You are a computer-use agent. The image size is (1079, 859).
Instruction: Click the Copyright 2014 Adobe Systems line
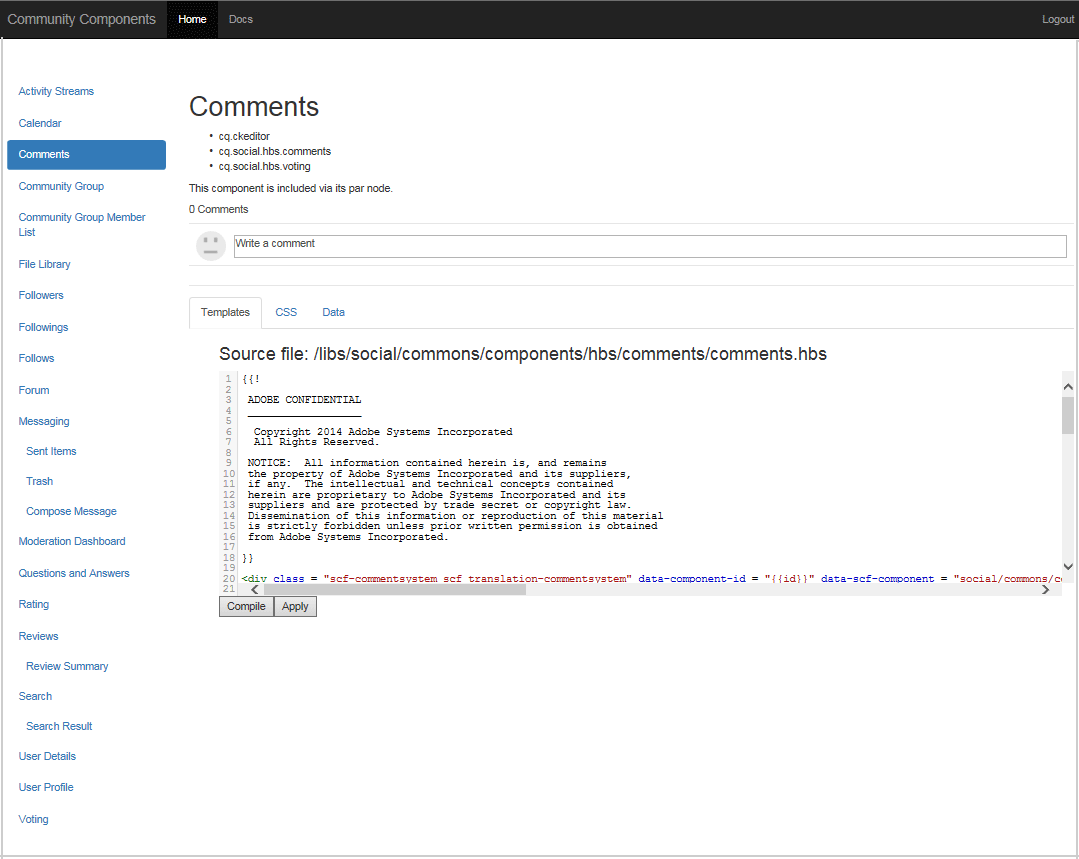[x=383, y=432]
